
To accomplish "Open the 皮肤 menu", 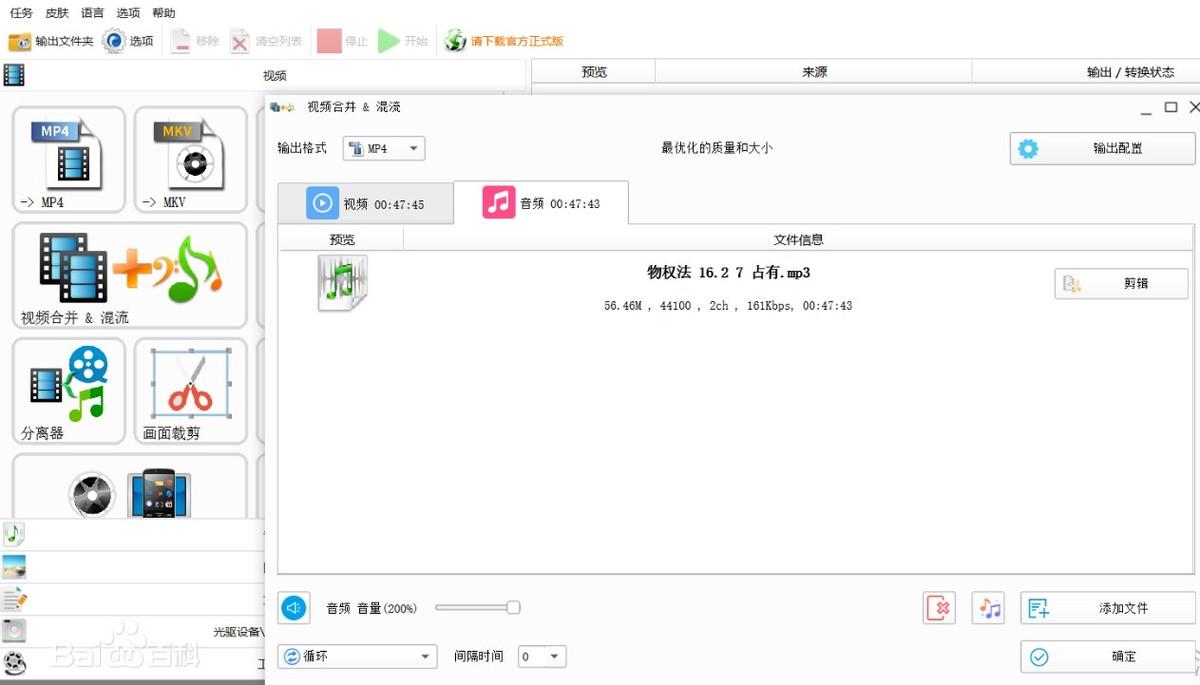I will [57, 13].
